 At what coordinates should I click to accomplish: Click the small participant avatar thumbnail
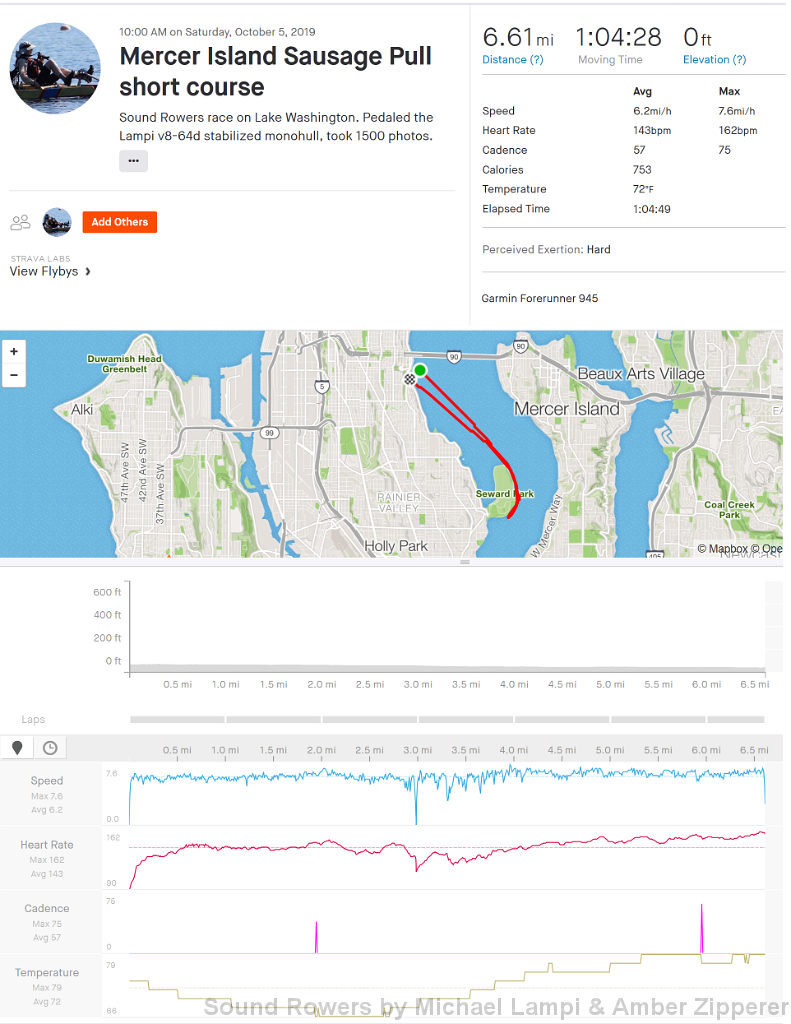(57, 222)
